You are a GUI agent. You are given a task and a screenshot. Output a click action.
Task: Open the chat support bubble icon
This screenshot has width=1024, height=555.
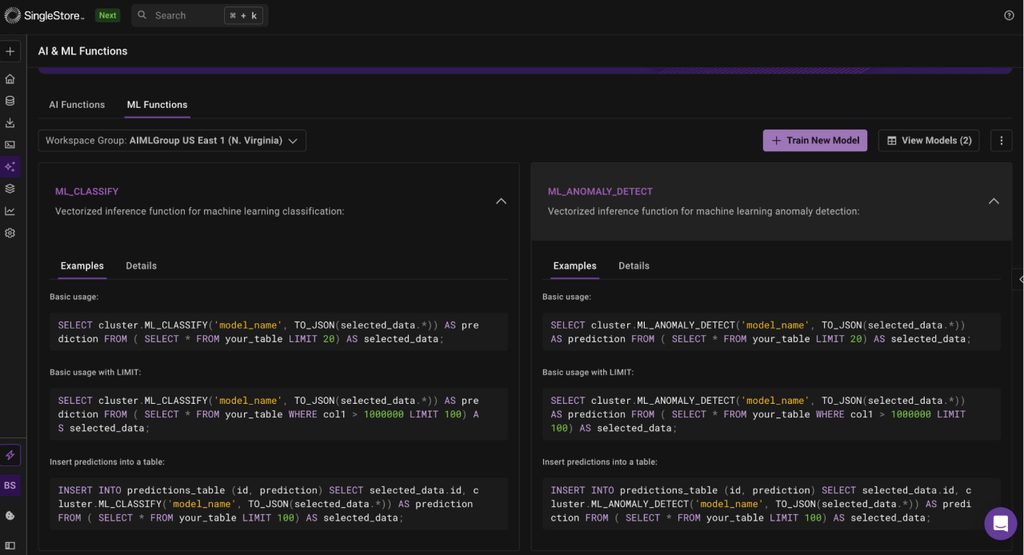click(1000, 523)
